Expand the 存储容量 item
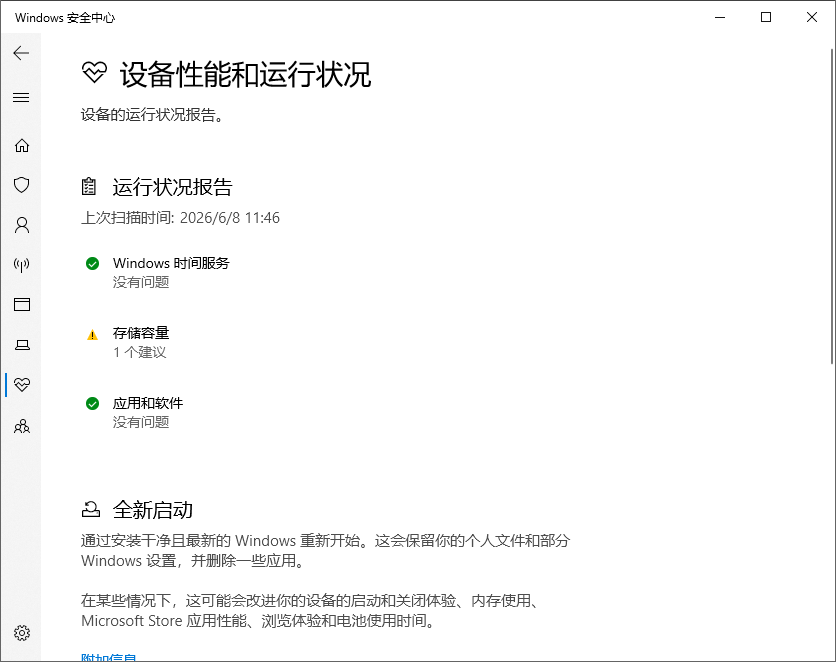Viewport: 836px width, 662px height. (x=141, y=333)
